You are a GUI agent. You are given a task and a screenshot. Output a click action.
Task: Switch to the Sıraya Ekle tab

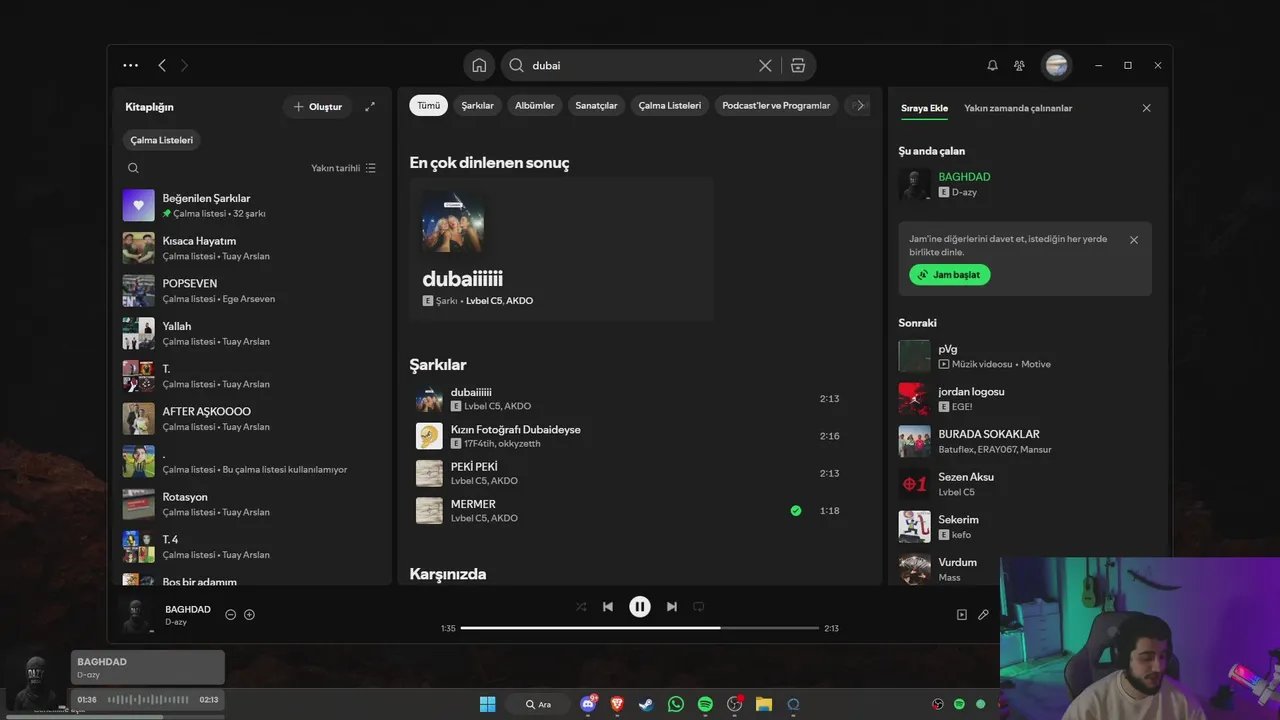pos(924,108)
